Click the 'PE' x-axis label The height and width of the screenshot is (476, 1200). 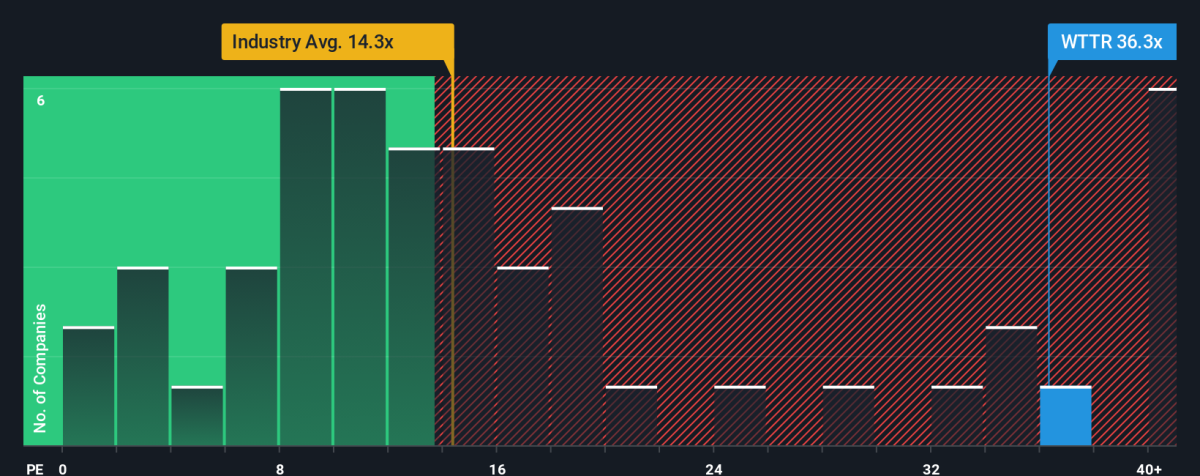tap(32, 469)
